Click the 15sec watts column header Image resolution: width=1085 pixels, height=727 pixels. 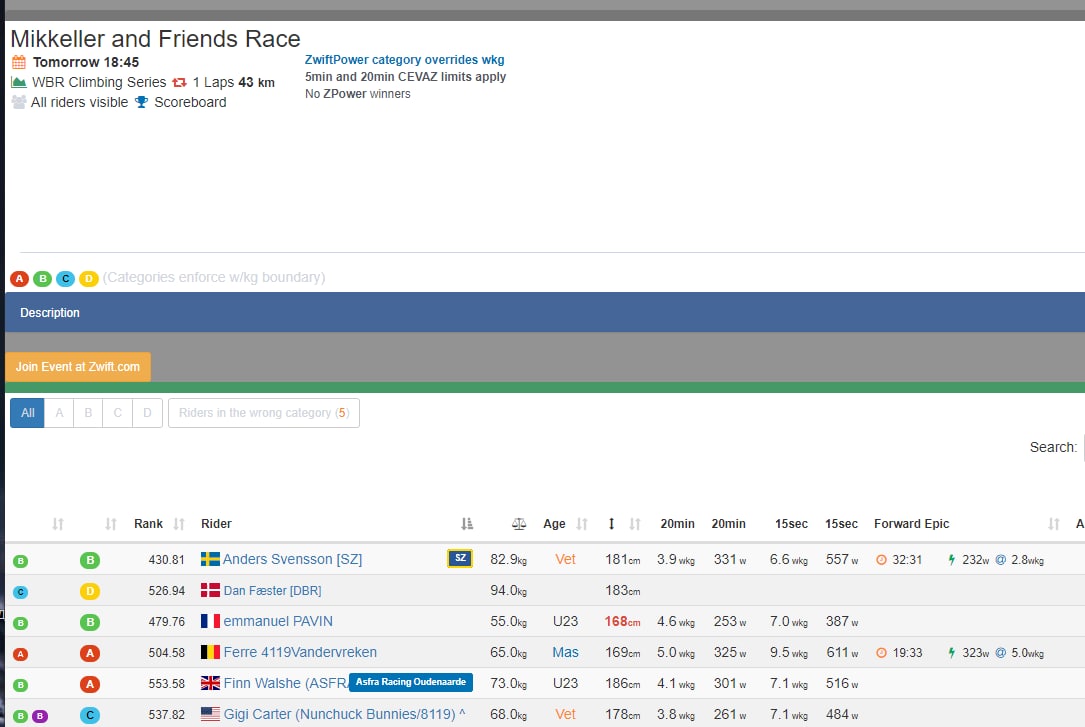pos(841,524)
